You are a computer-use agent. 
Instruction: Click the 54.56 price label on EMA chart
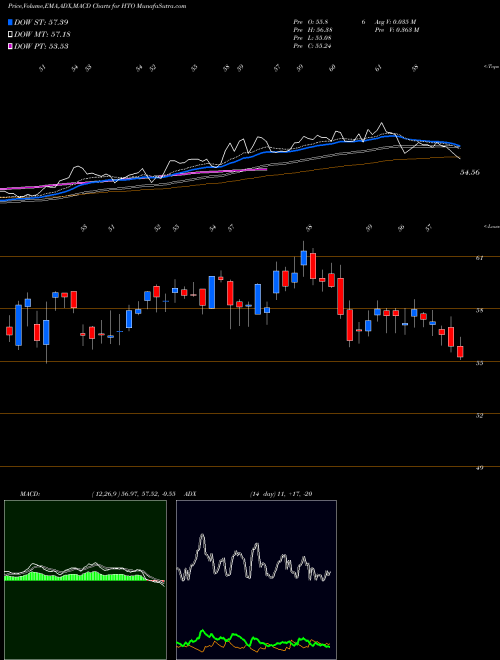coord(470,172)
